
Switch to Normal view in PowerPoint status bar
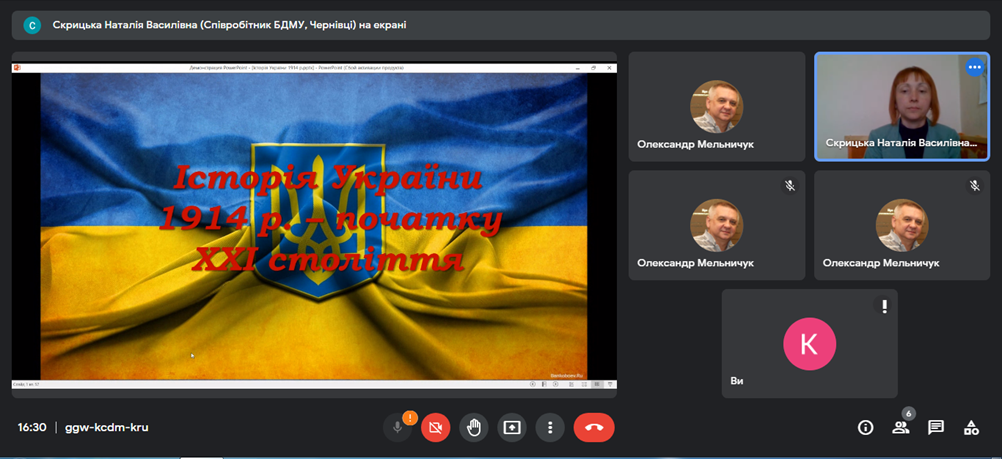(571, 384)
